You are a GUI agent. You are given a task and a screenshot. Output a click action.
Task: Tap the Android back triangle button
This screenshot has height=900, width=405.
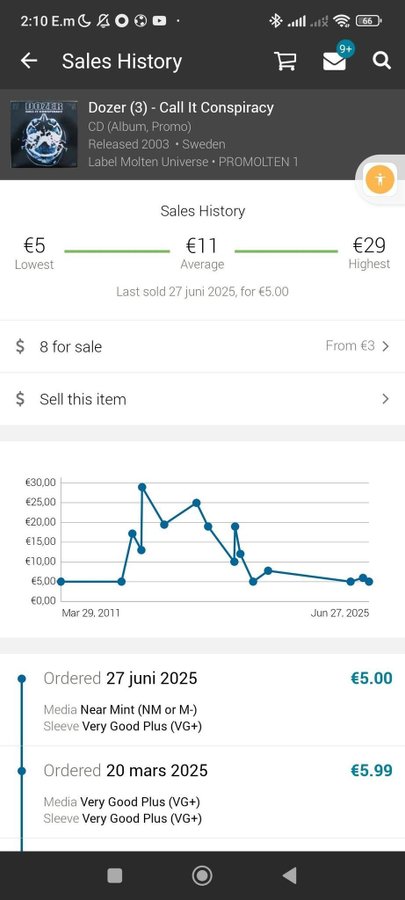[x=289, y=875]
